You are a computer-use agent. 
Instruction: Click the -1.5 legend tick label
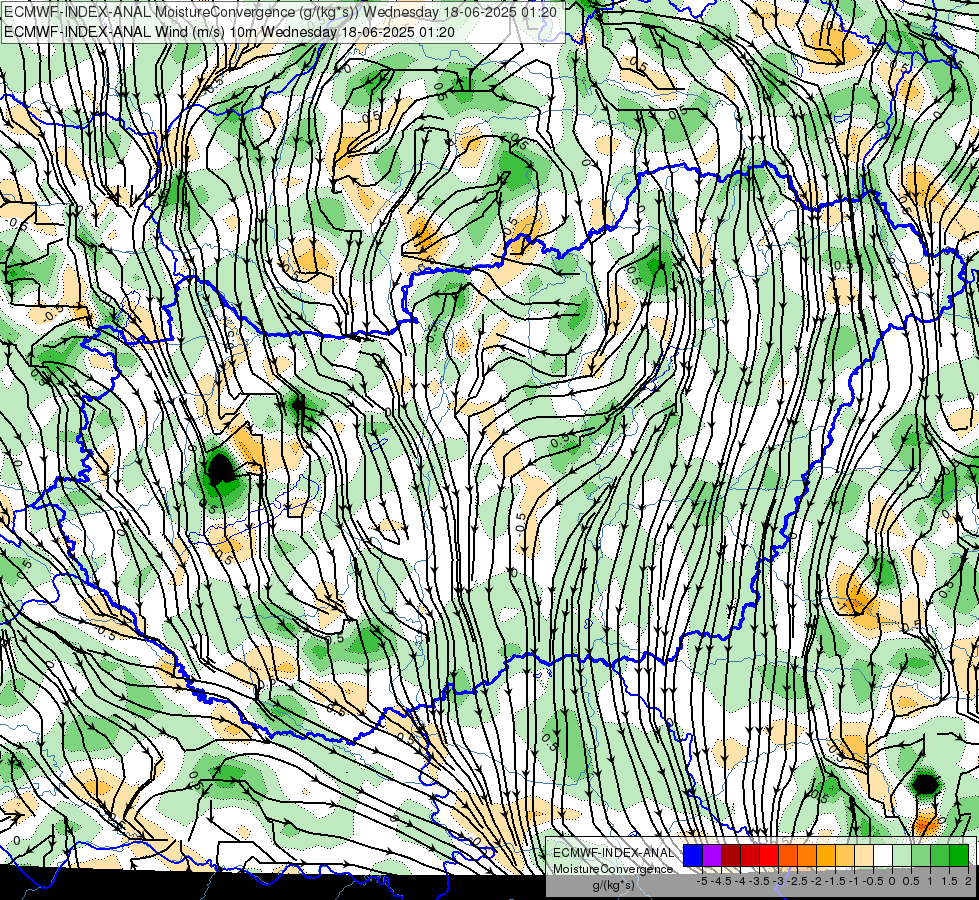[x=835, y=881]
